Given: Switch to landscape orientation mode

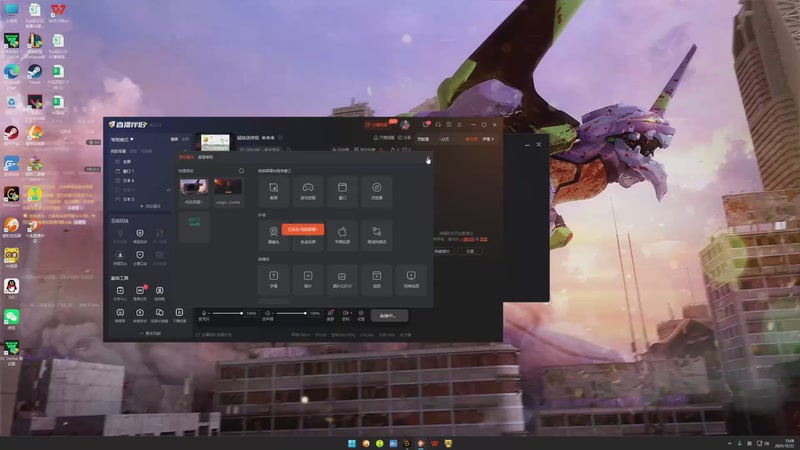Looking at the screenshot, I should (x=174, y=139).
